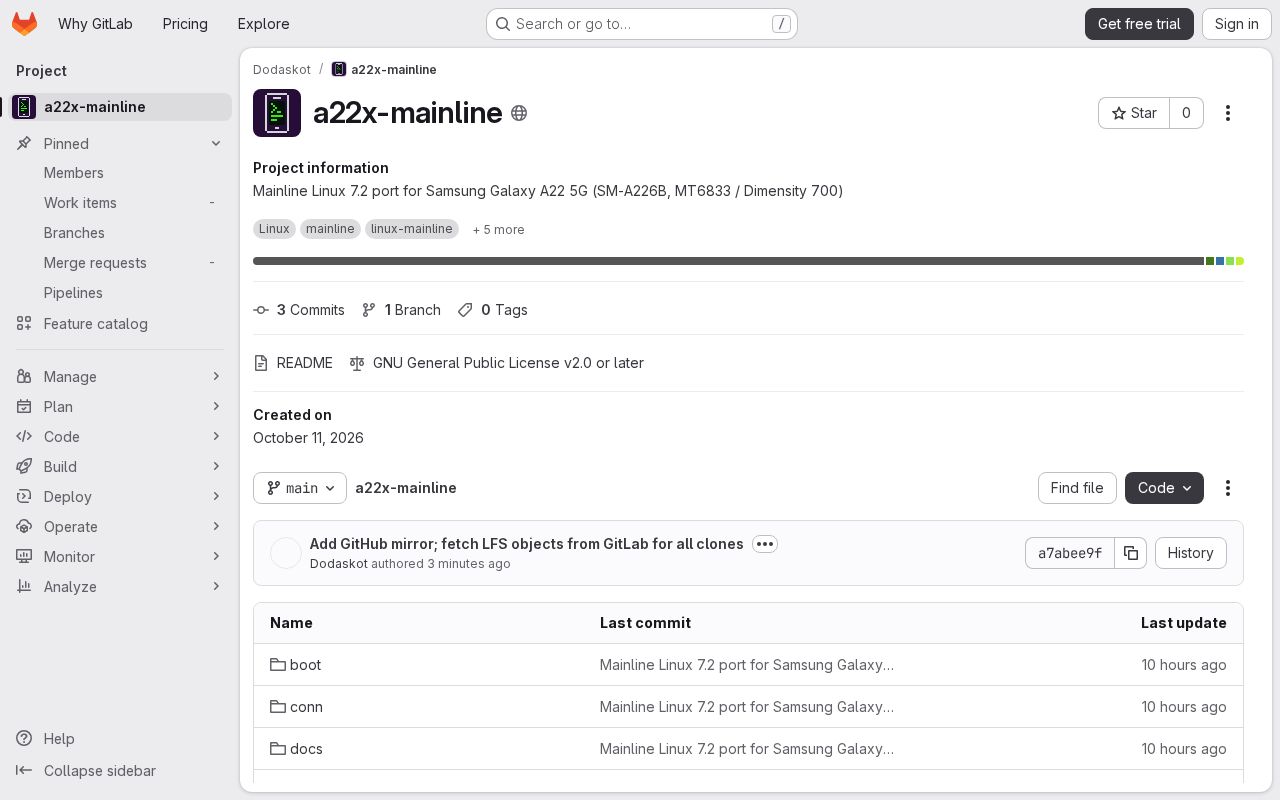
Task: Click the large project avatar beside title
Action: click(x=277, y=113)
